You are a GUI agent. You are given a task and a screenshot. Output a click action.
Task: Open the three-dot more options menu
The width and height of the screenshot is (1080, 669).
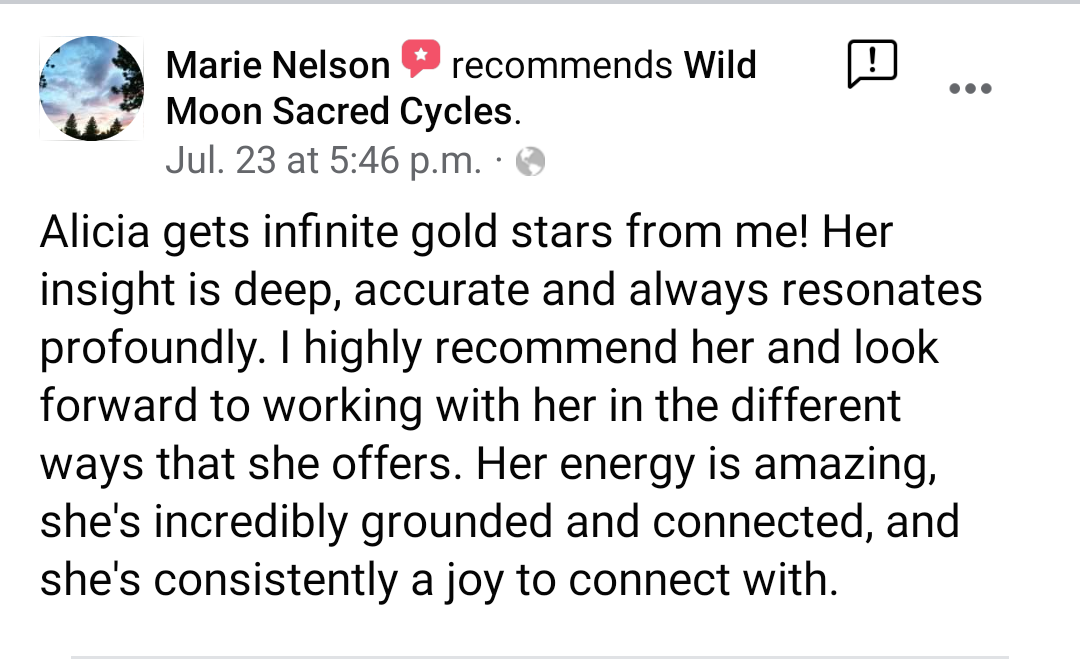[x=969, y=88]
